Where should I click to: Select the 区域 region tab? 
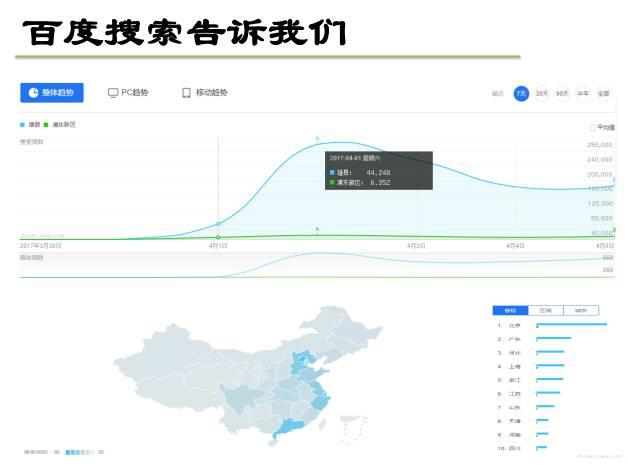(545, 310)
